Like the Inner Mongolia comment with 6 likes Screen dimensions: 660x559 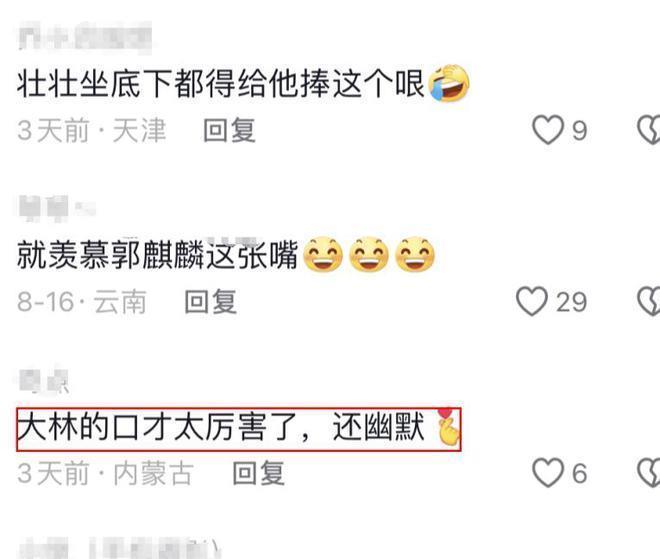pos(548,473)
